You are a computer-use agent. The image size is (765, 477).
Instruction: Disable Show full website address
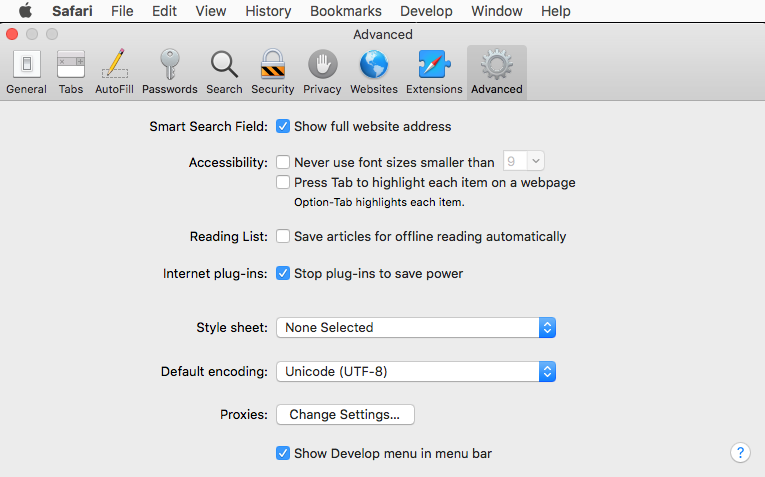point(283,127)
